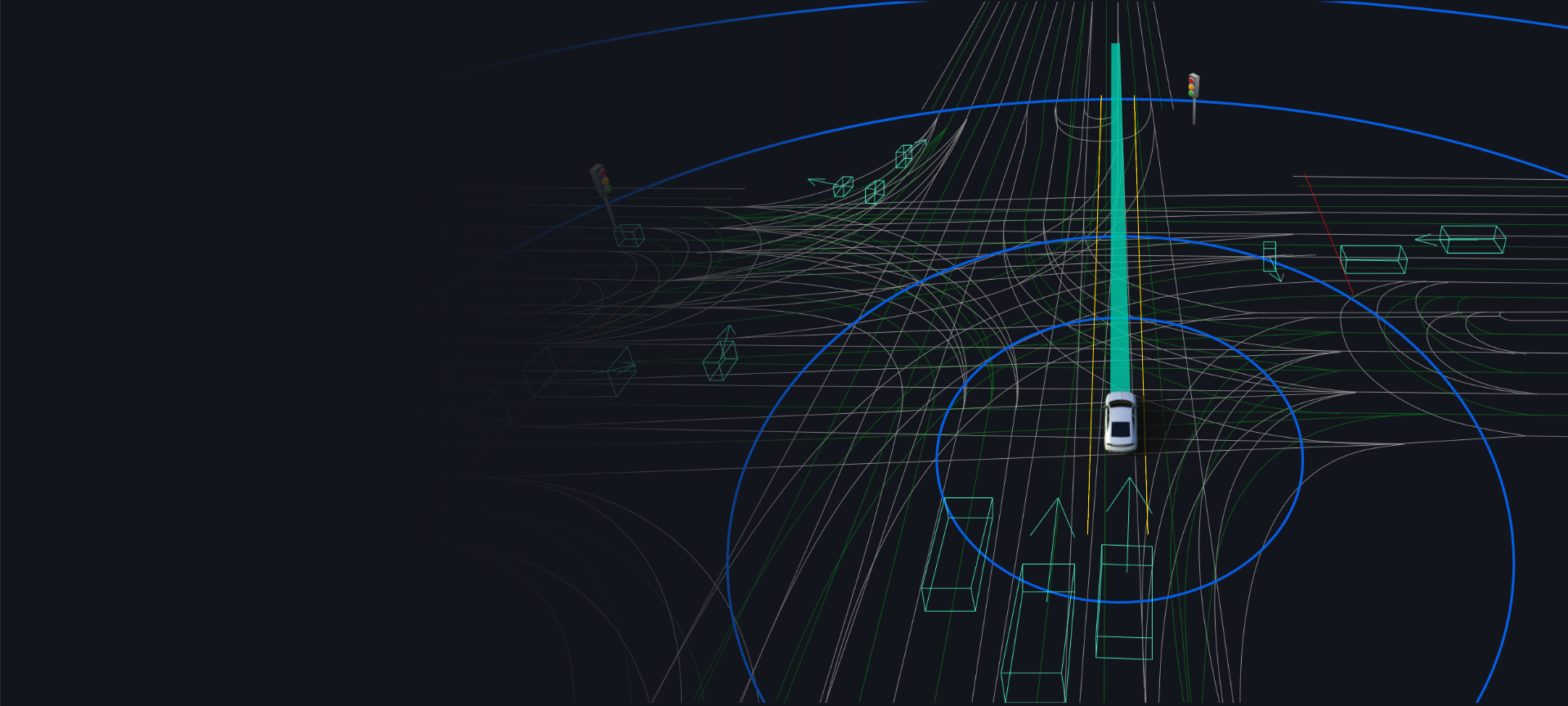Select the narrow upright box with downward arrow
This screenshot has width=1568, height=706.
coord(1270,256)
